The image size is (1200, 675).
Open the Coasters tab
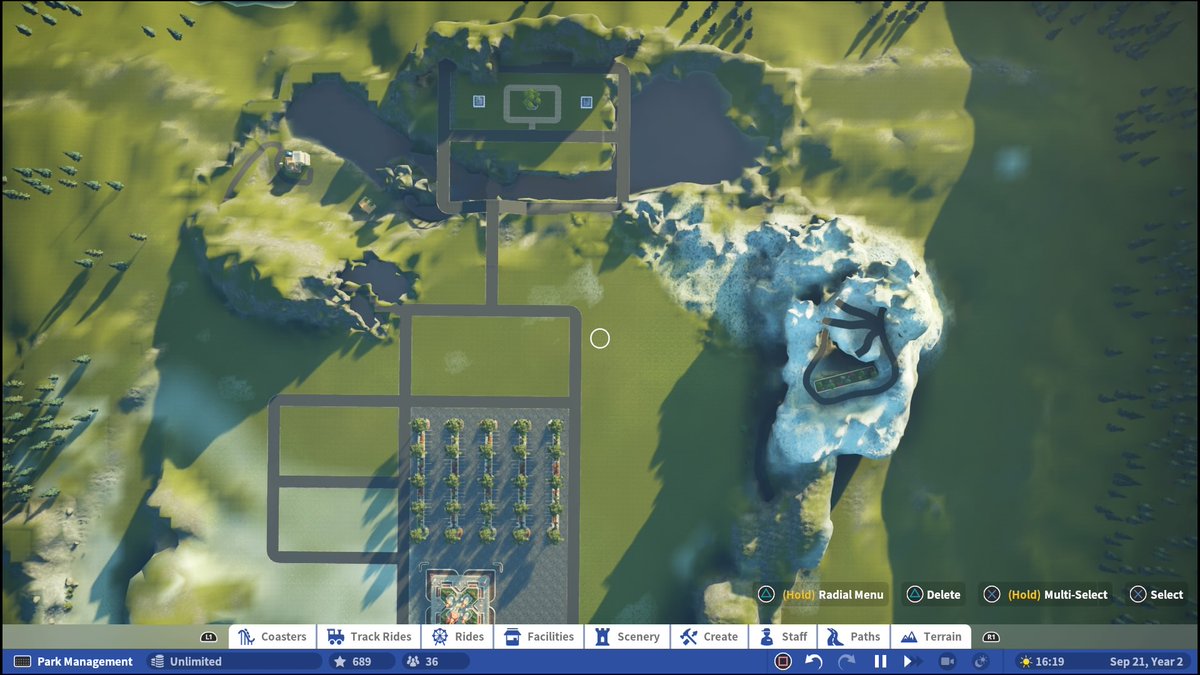point(272,637)
